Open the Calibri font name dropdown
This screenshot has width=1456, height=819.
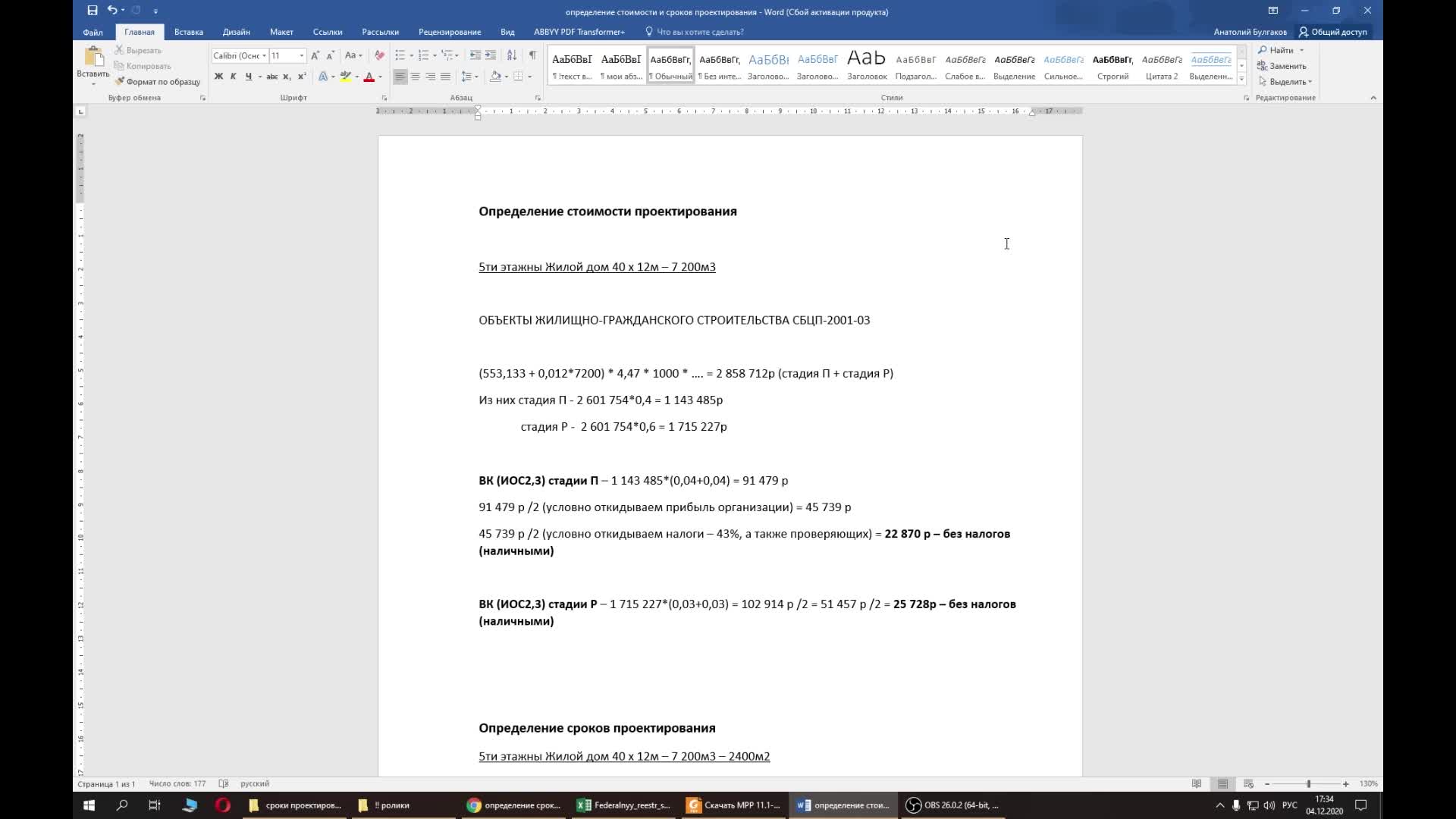point(264,55)
